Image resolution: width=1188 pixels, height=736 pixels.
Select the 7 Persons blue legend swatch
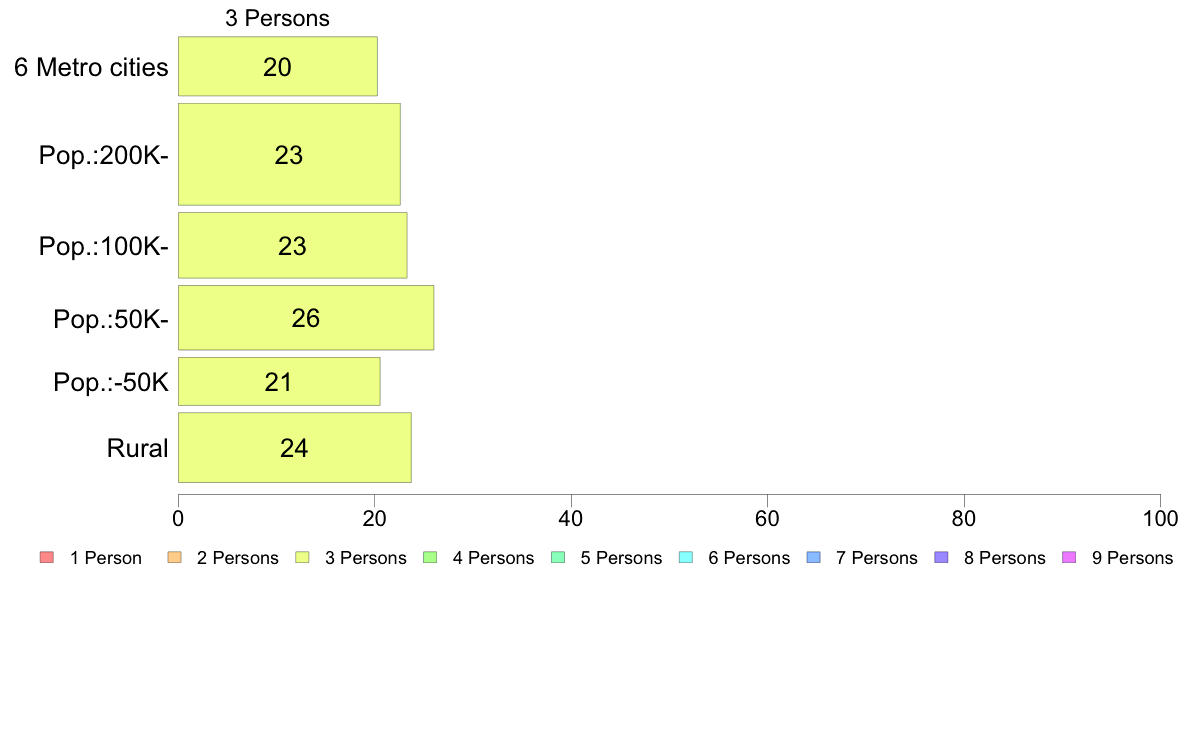point(812,558)
